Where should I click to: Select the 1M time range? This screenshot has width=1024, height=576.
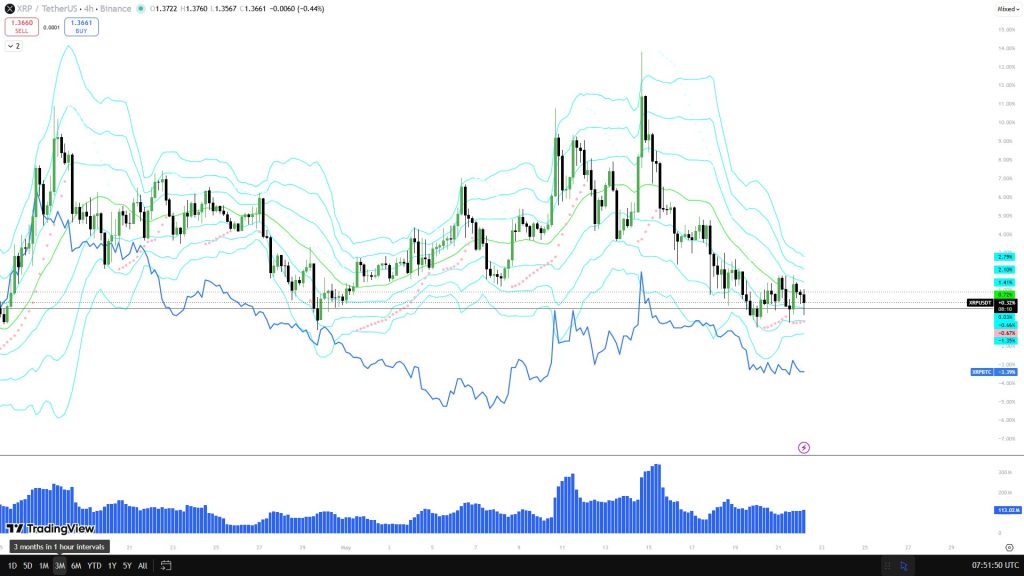pos(44,566)
